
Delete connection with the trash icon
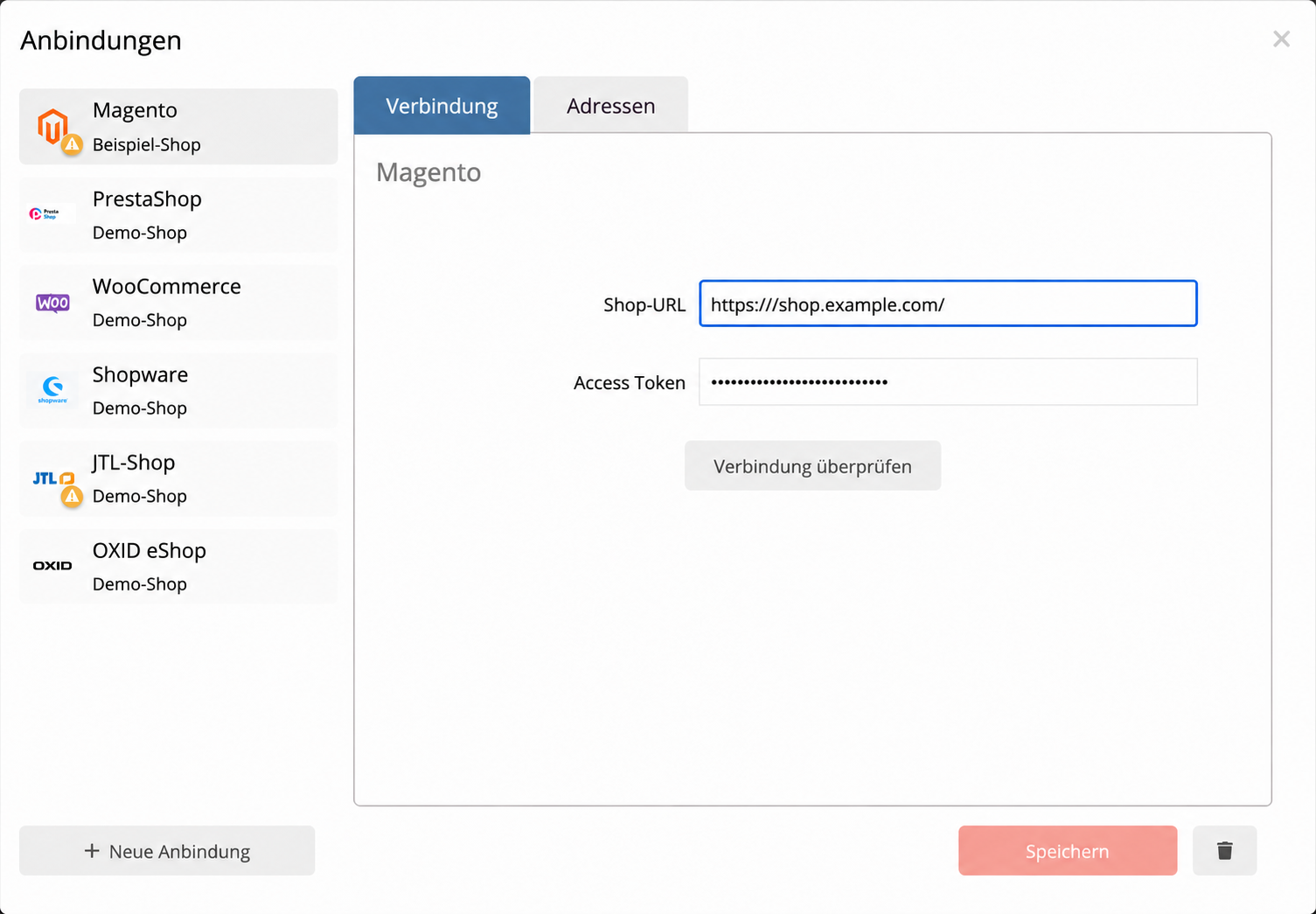[x=1224, y=850]
